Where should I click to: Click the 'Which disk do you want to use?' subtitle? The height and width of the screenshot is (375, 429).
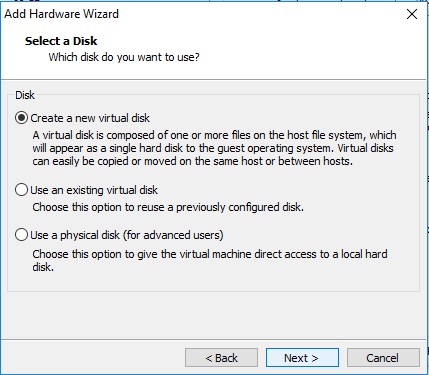coord(124,57)
